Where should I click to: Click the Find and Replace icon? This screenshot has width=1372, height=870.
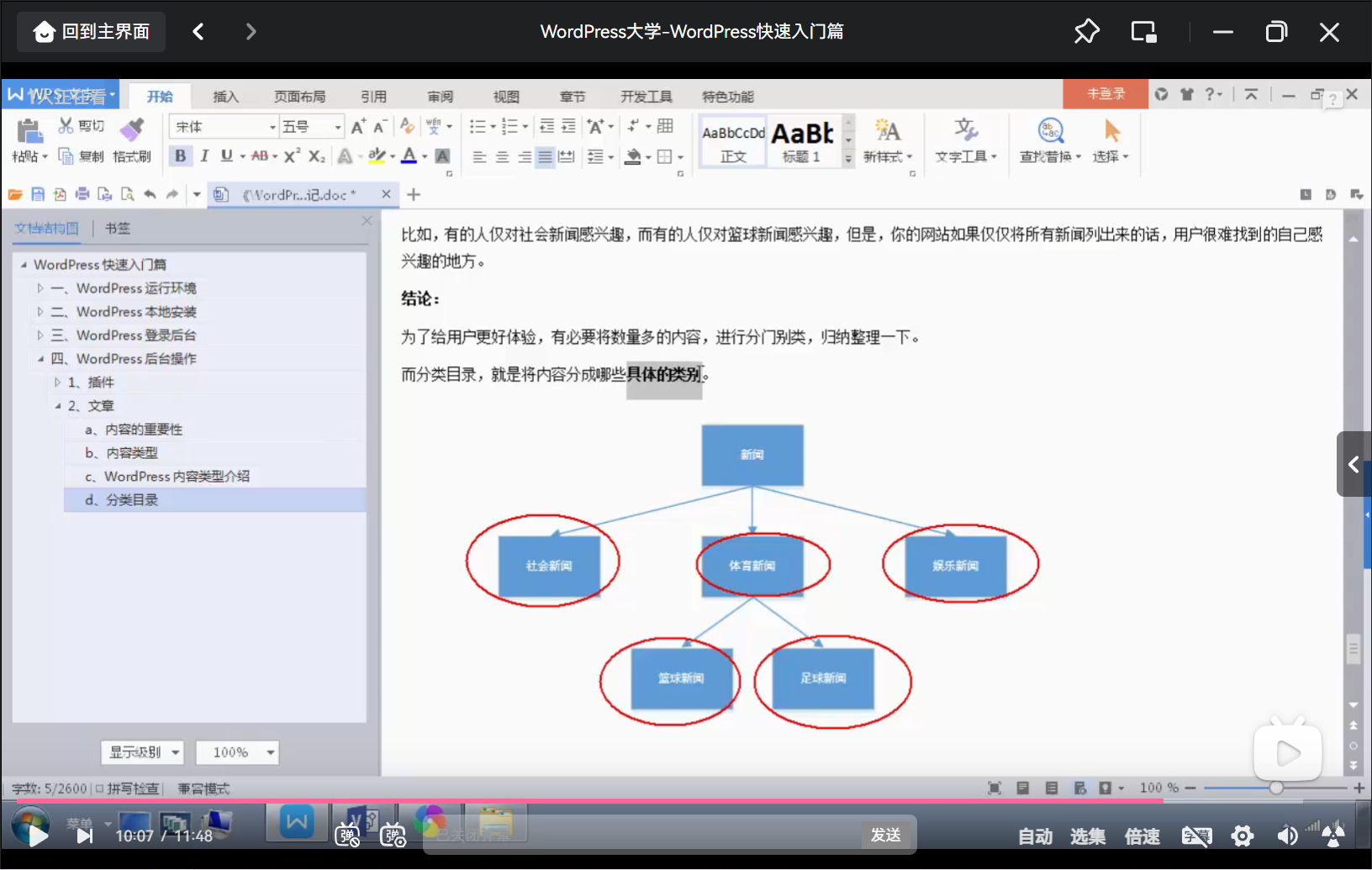coord(1051,130)
